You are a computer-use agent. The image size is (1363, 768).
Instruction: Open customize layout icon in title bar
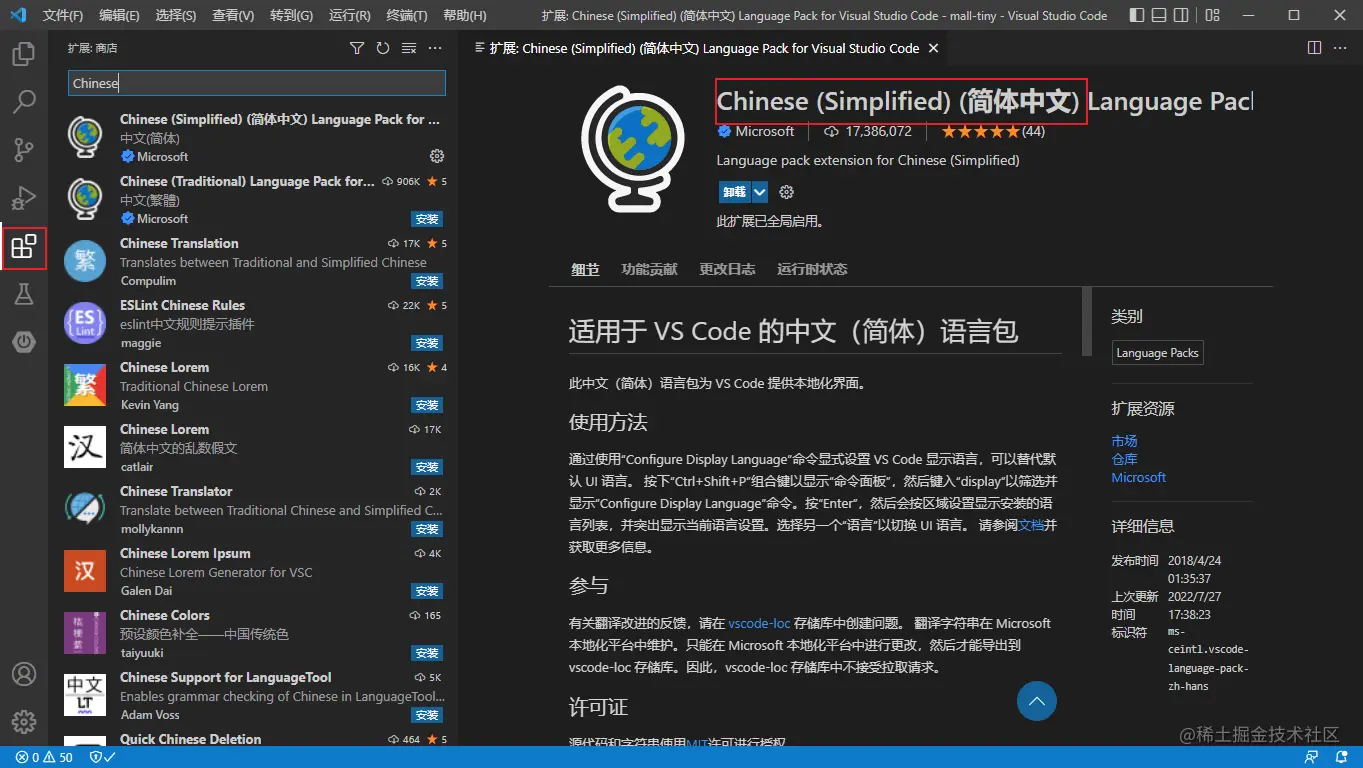(x=1213, y=15)
